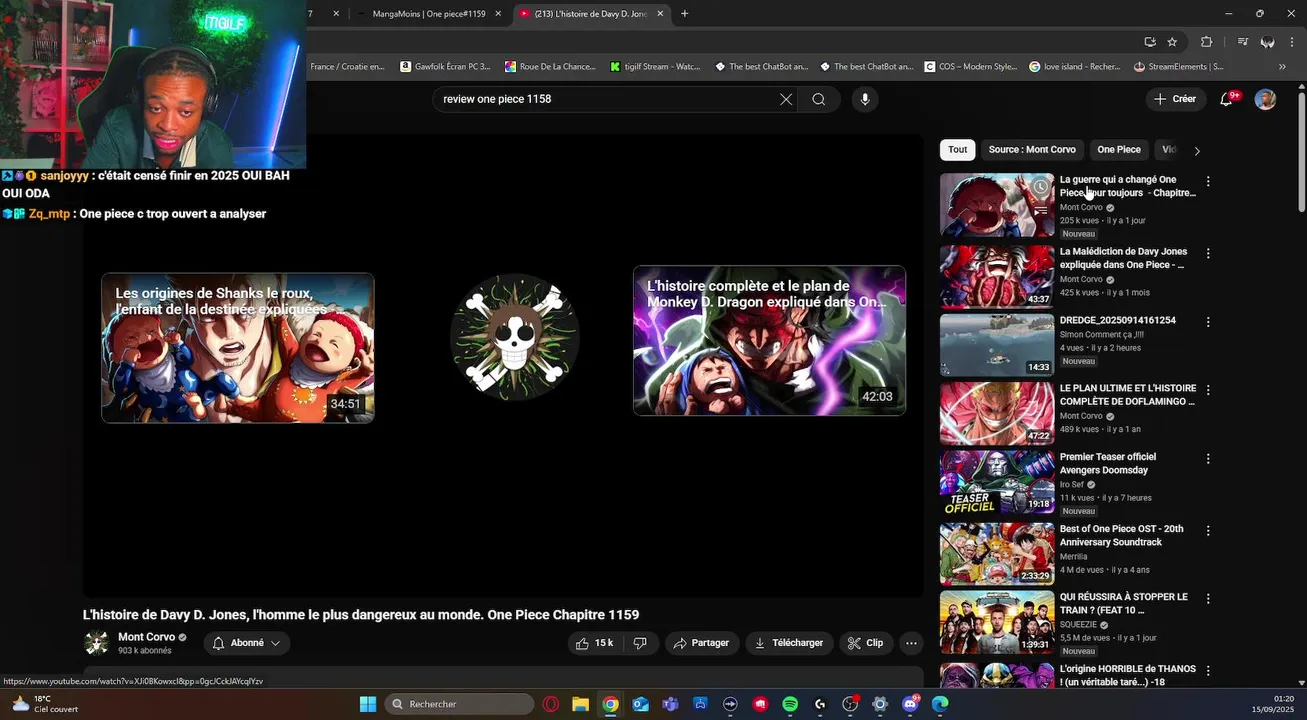Open YouTube notifications bell
The height and width of the screenshot is (720, 1307).
click(x=1227, y=99)
